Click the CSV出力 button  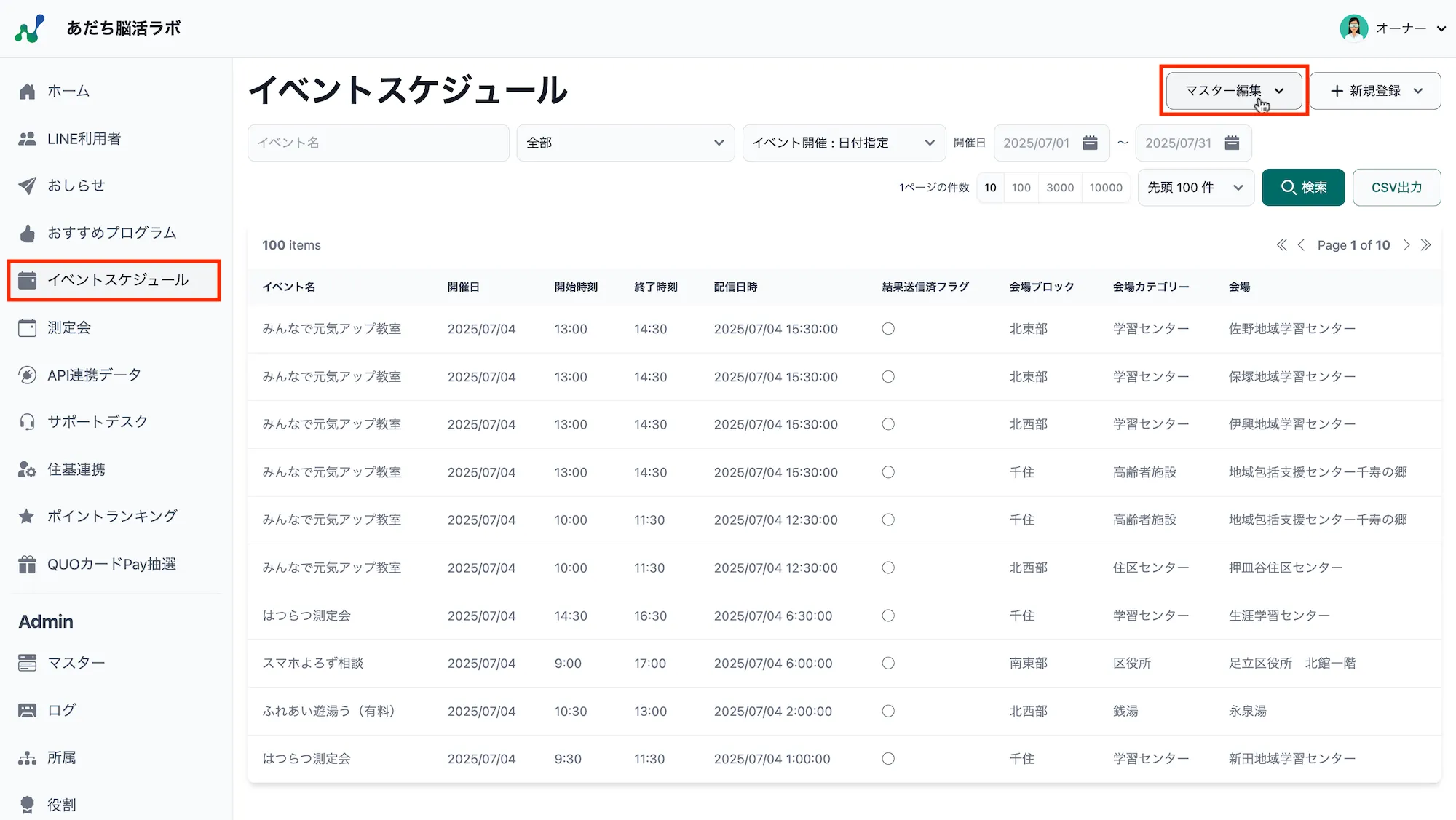coord(1396,187)
